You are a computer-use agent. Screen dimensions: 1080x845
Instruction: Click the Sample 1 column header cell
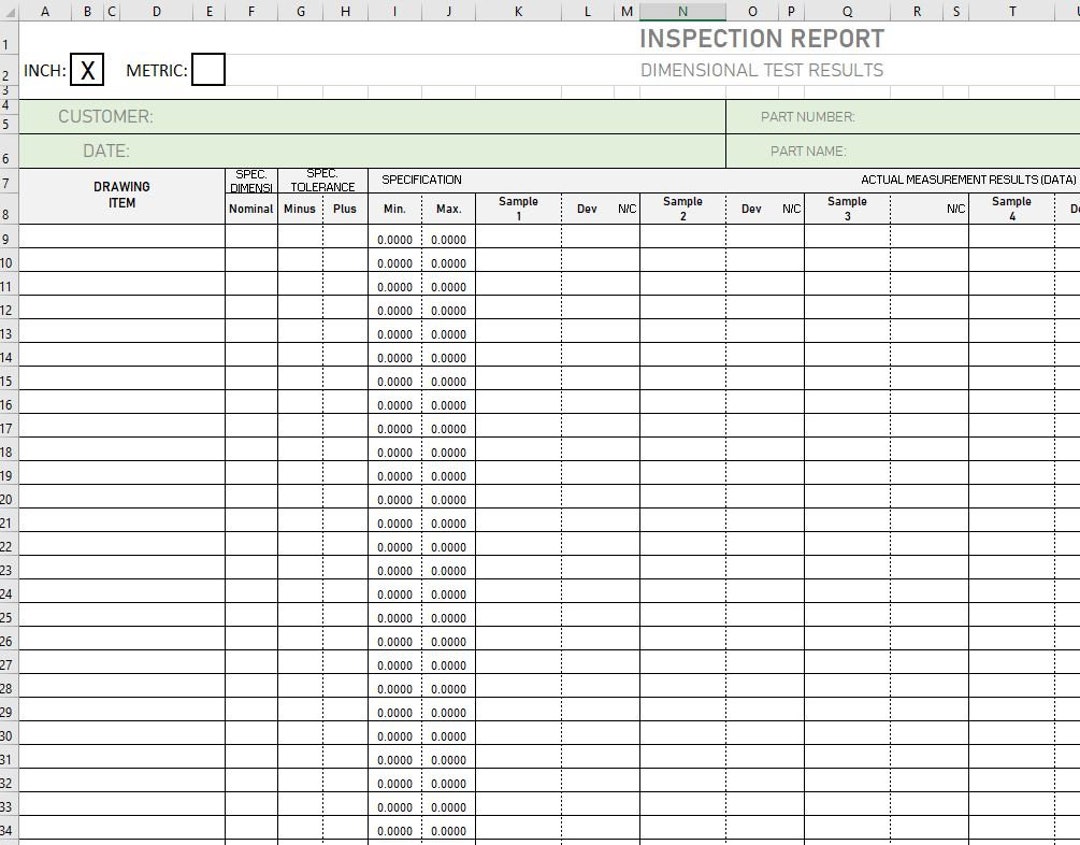click(518, 208)
